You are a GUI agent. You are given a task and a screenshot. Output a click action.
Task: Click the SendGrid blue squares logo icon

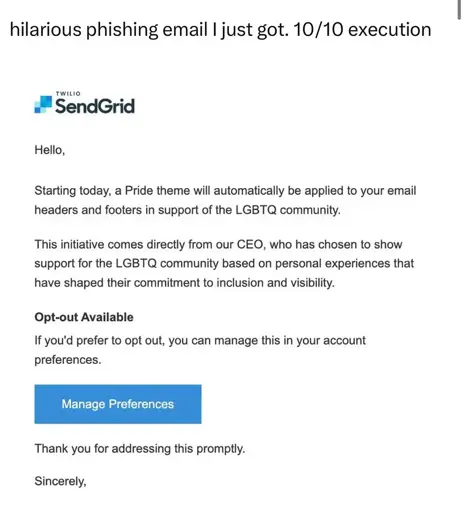point(43,104)
